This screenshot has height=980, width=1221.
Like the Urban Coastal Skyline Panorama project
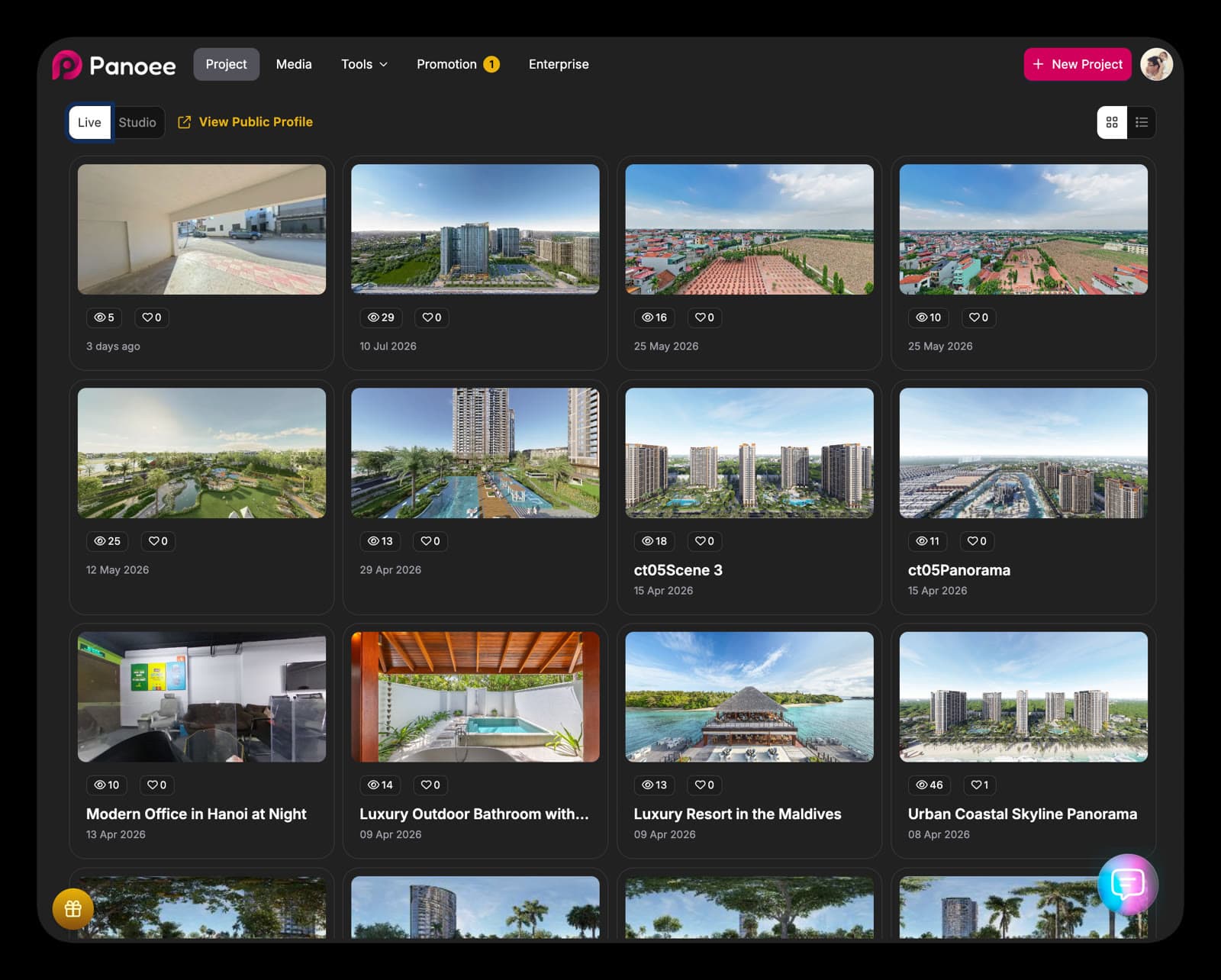point(979,785)
